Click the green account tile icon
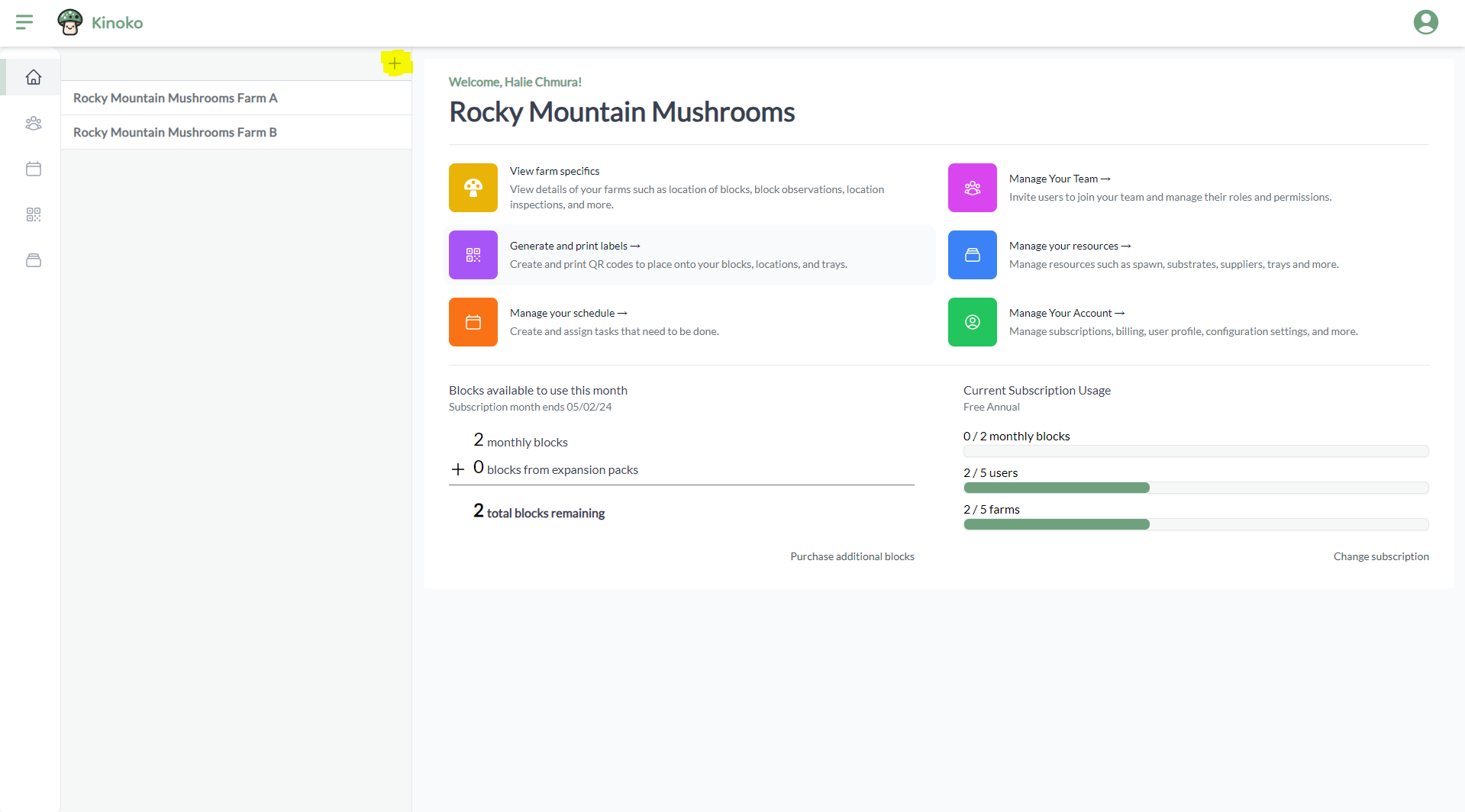Viewport: 1465px width, 812px height. pyautogui.click(x=972, y=322)
